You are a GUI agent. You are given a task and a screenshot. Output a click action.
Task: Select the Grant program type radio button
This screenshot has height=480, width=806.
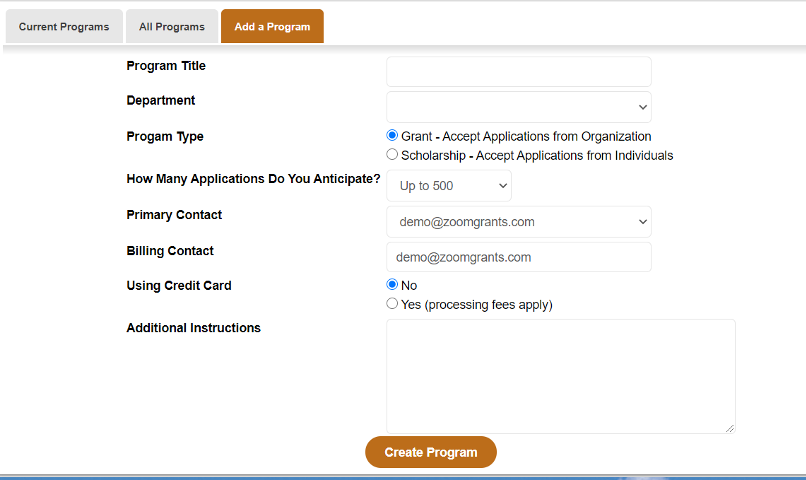click(392, 135)
